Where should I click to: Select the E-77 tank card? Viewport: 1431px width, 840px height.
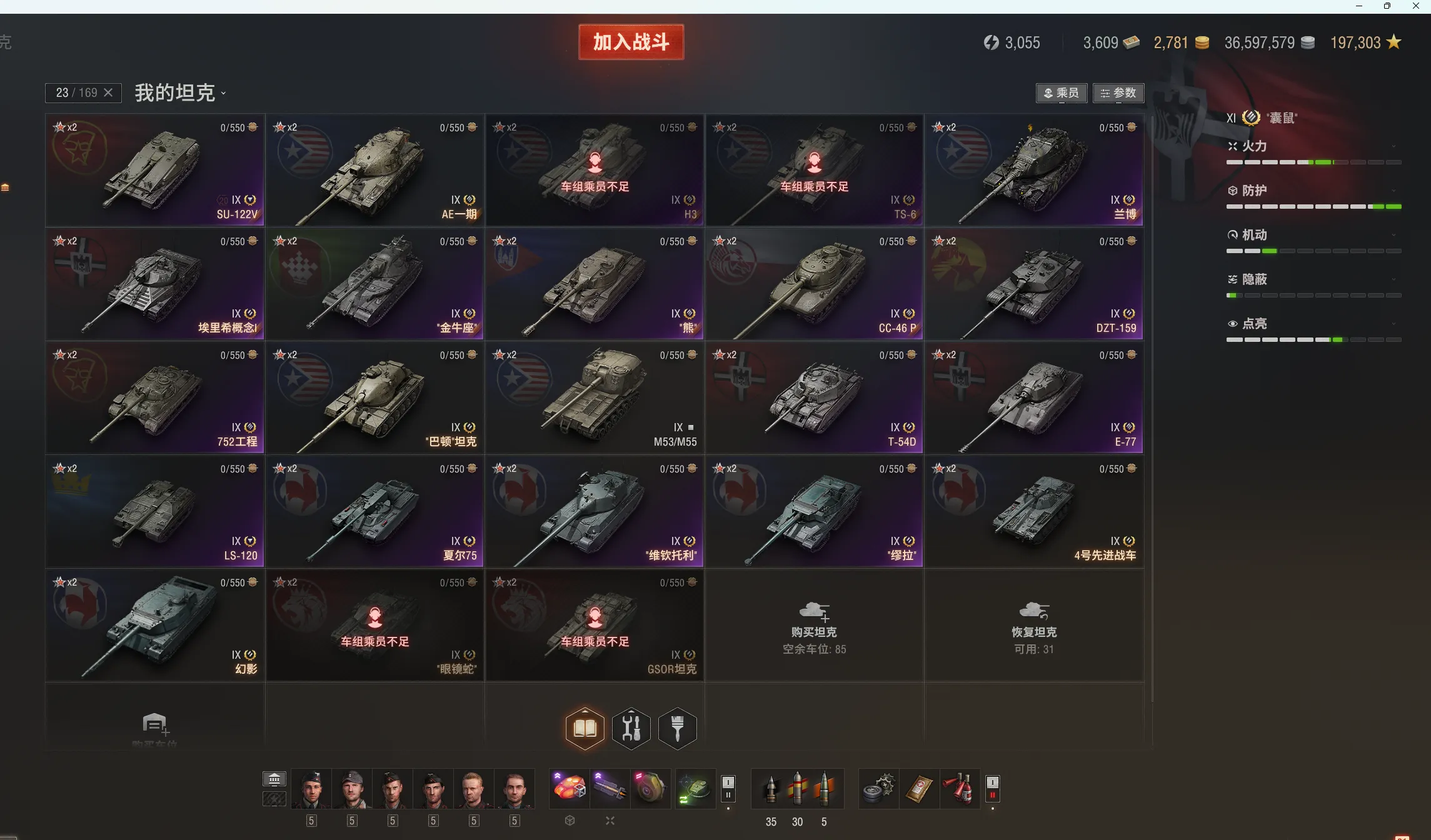pyautogui.click(x=1034, y=397)
